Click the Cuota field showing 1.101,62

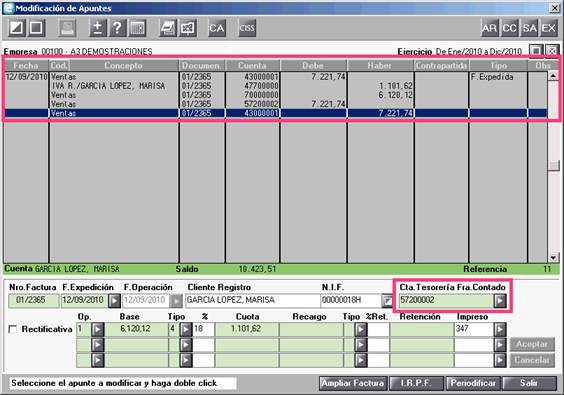[x=247, y=329]
